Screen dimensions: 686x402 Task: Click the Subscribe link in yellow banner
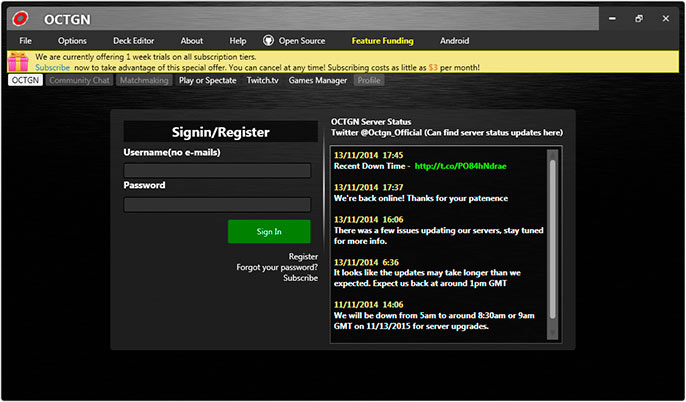tap(52, 67)
